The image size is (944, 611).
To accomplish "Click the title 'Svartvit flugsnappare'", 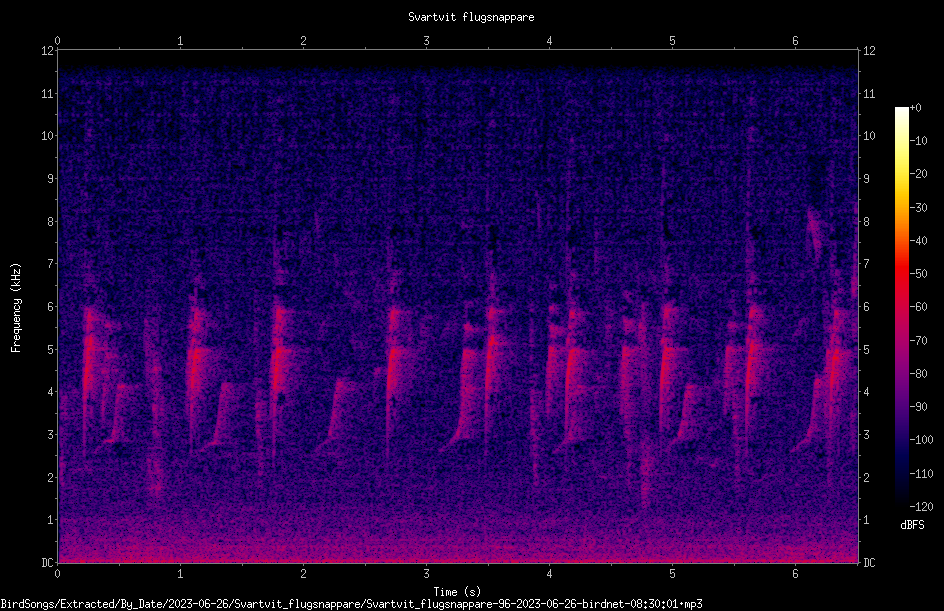I will pos(471,17).
